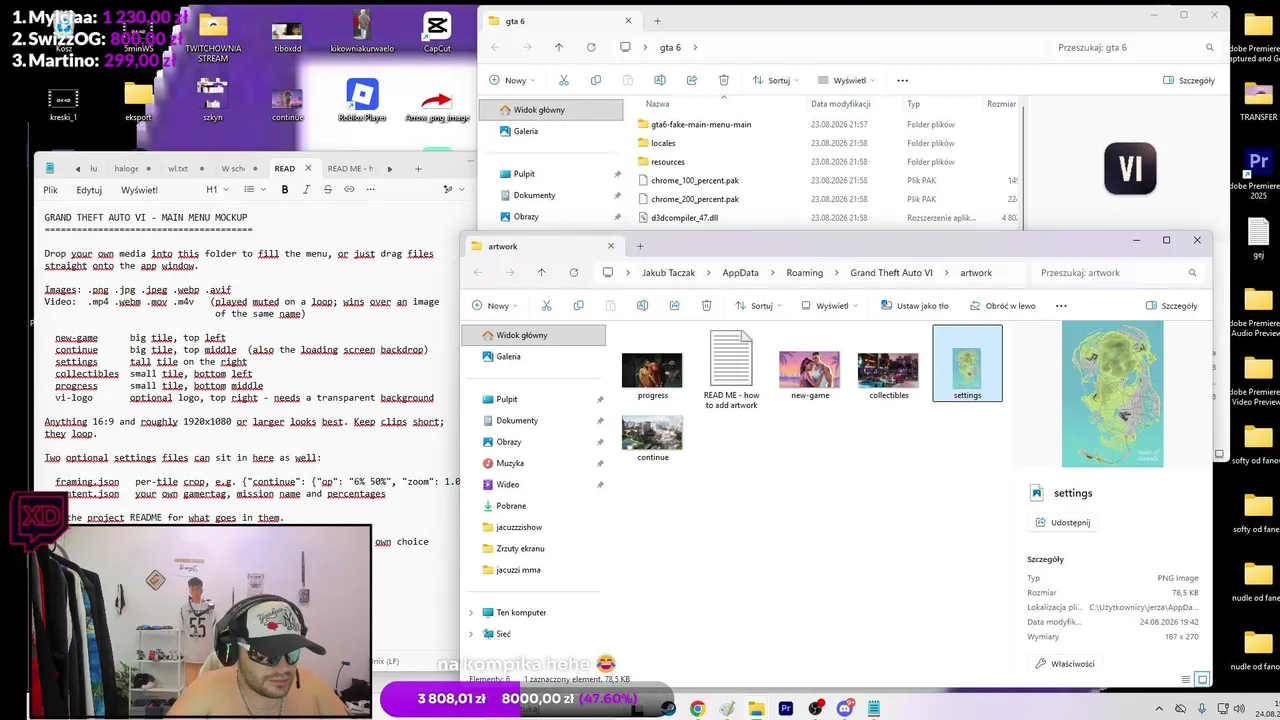This screenshot has height=720, width=1280.
Task: Refresh the gta 6 folder view
Action: point(591,47)
